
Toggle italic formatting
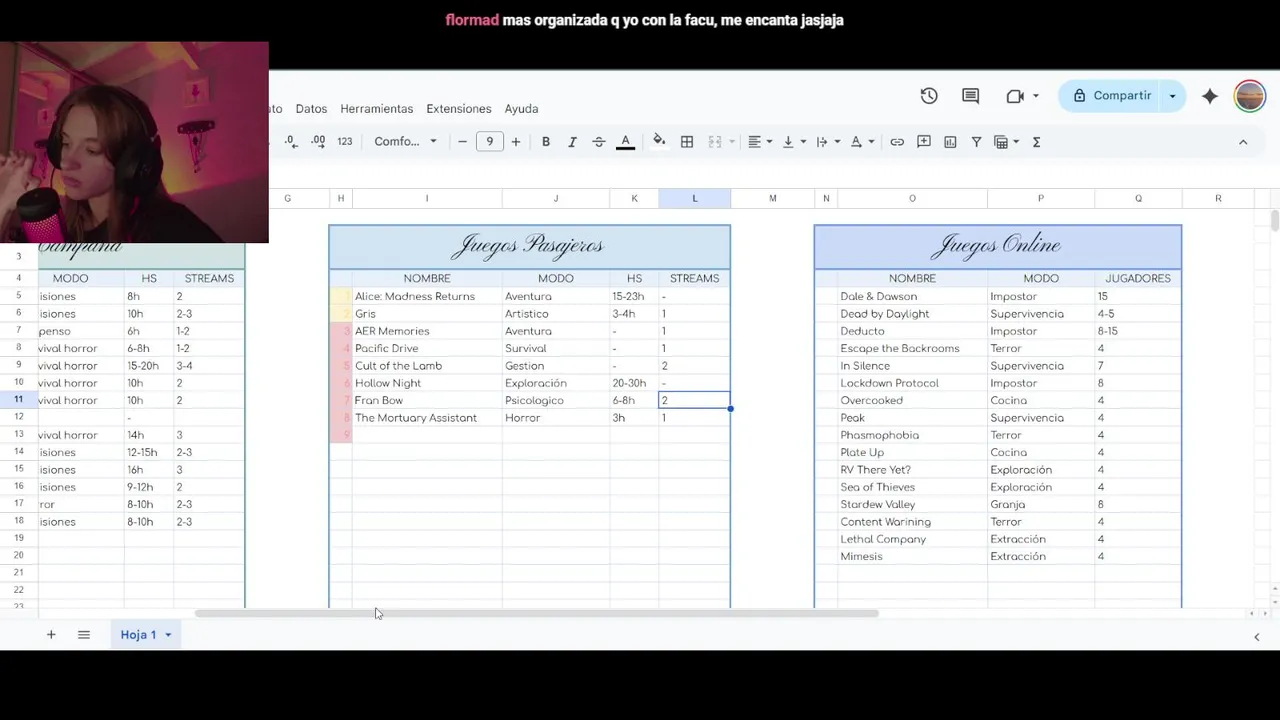(x=572, y=142)
